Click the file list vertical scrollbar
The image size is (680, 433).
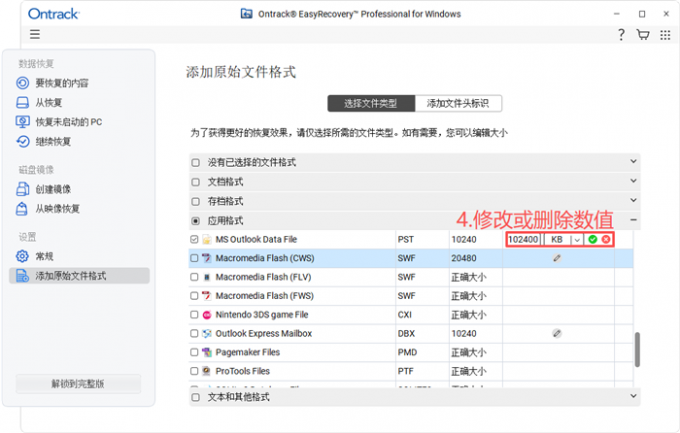tap(637, 349)
